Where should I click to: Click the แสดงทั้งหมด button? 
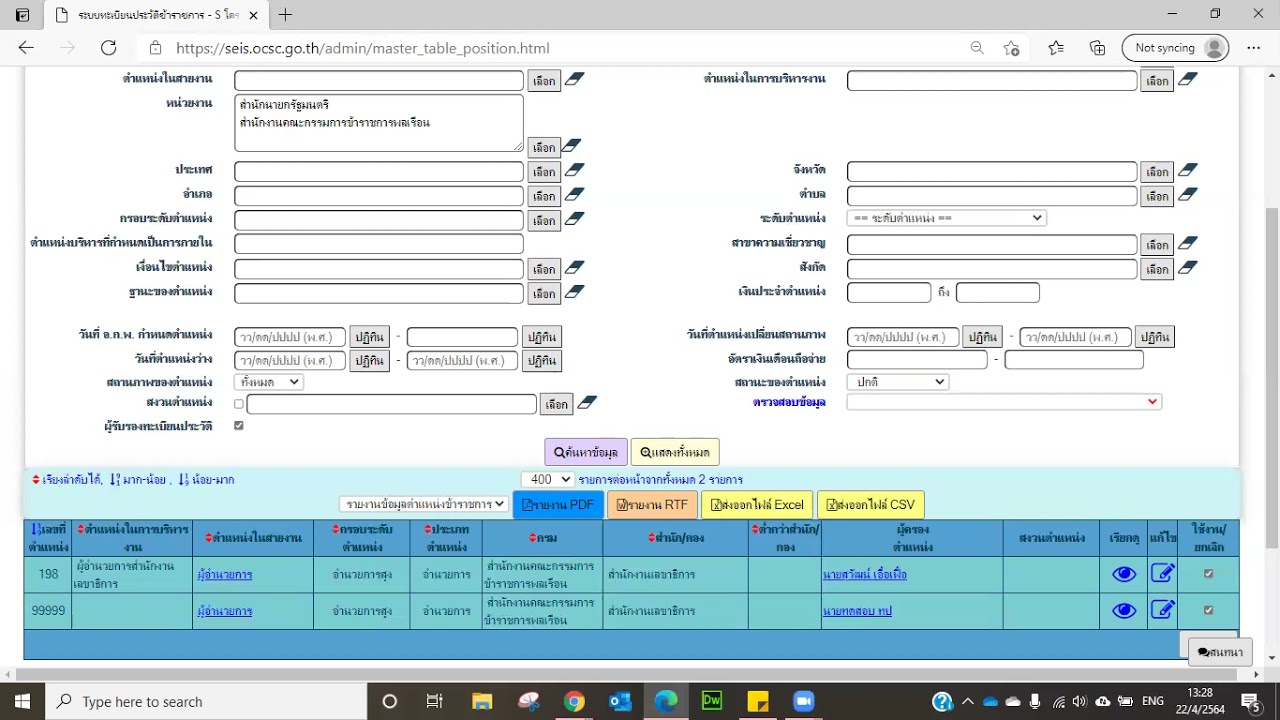point(675,452)
